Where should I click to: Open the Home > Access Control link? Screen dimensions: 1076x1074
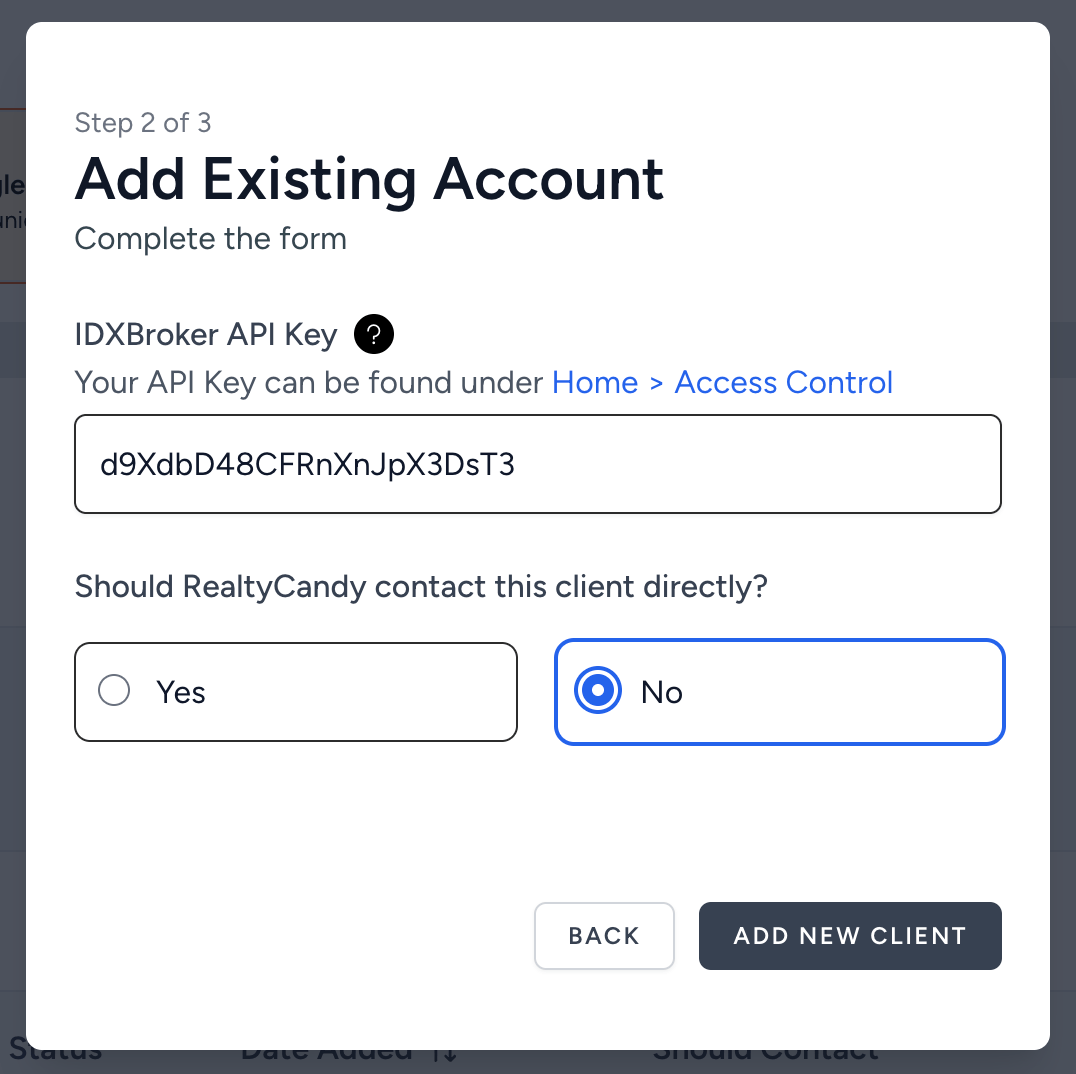coord(722,383)
